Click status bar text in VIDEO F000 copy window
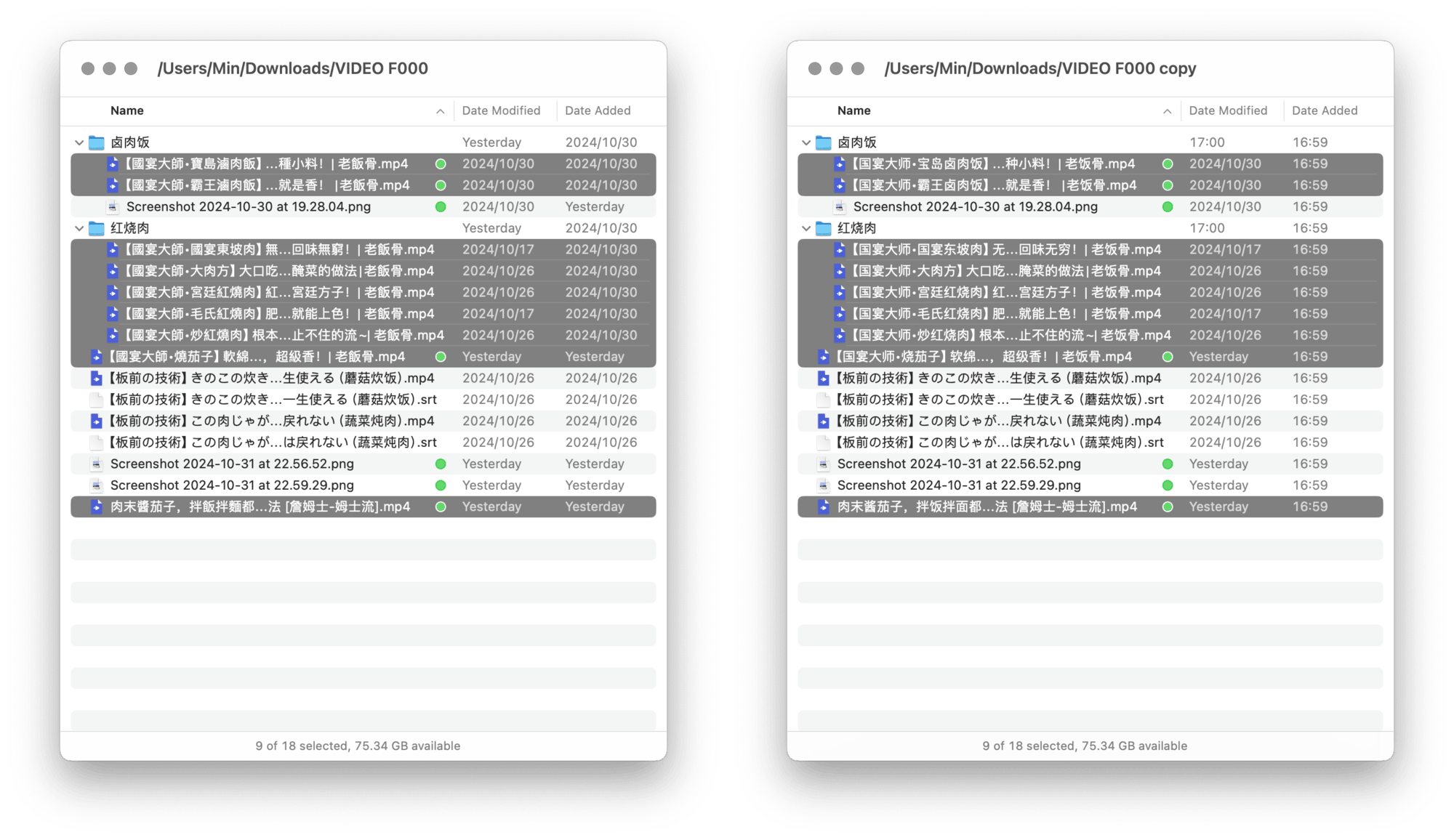 coord(1085,746)
